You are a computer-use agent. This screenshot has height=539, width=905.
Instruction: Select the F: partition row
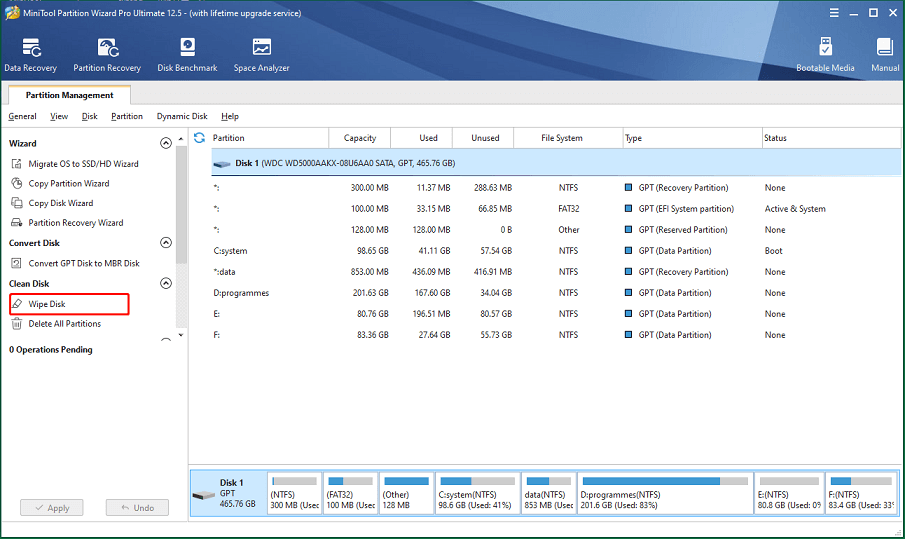click(x=556, y=335)
